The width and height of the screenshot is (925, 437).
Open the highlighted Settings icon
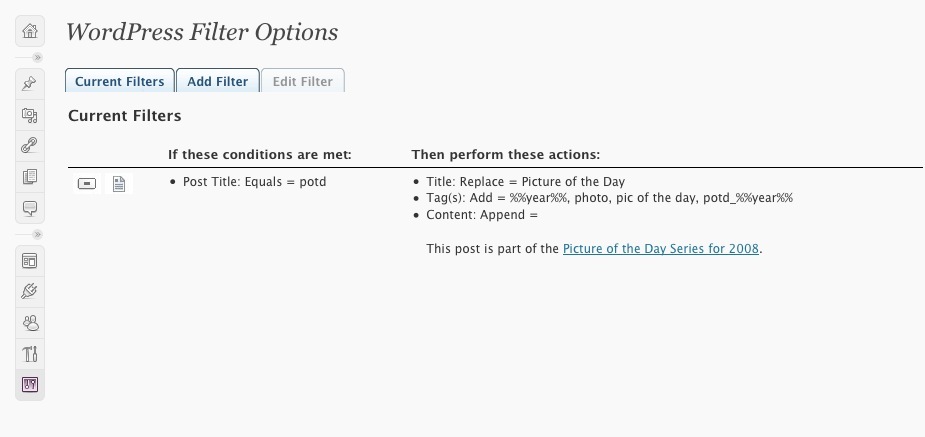pos(29,385)
